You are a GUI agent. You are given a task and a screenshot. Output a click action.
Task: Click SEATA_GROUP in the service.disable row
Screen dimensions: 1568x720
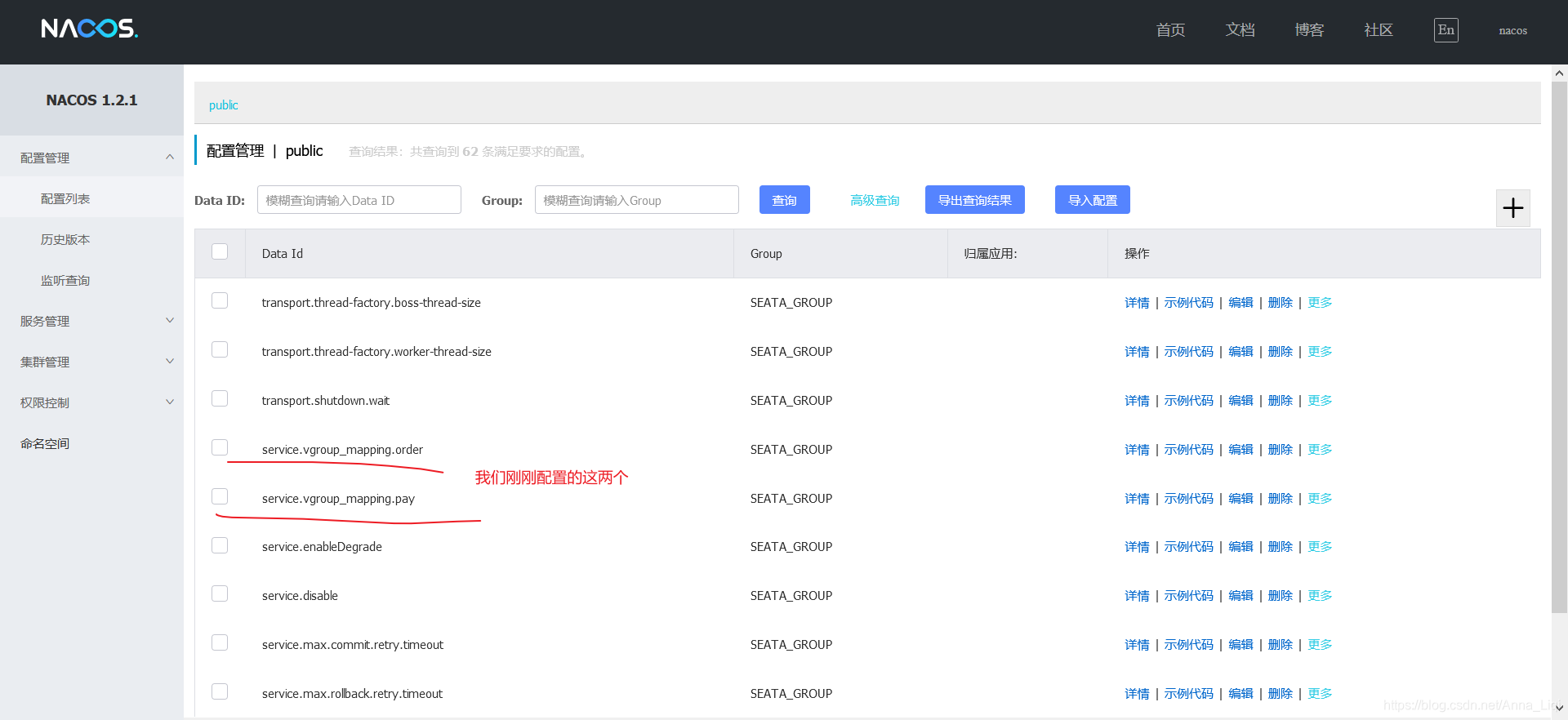(x=791, y=596)
